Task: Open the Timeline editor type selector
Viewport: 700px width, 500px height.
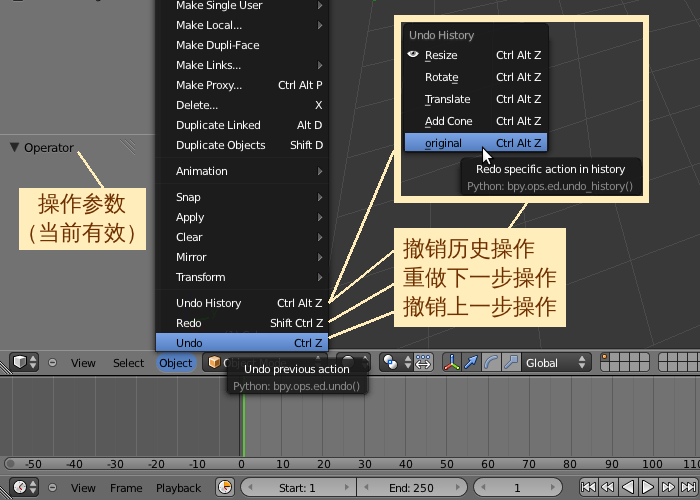Action: (24, 488)
